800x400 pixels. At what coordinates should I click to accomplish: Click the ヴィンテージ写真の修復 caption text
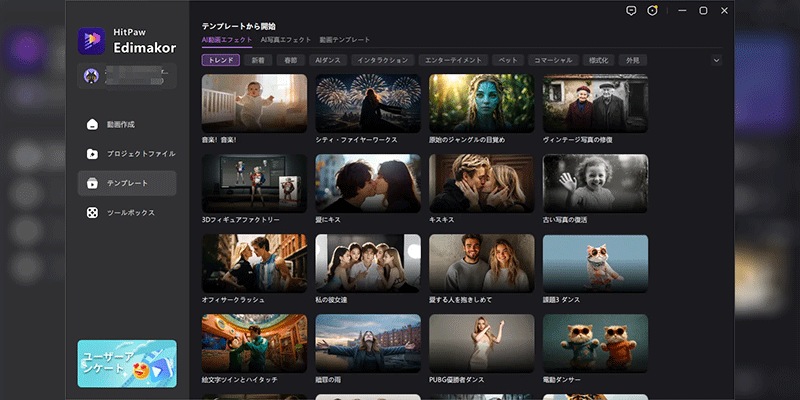pos(578,140)
